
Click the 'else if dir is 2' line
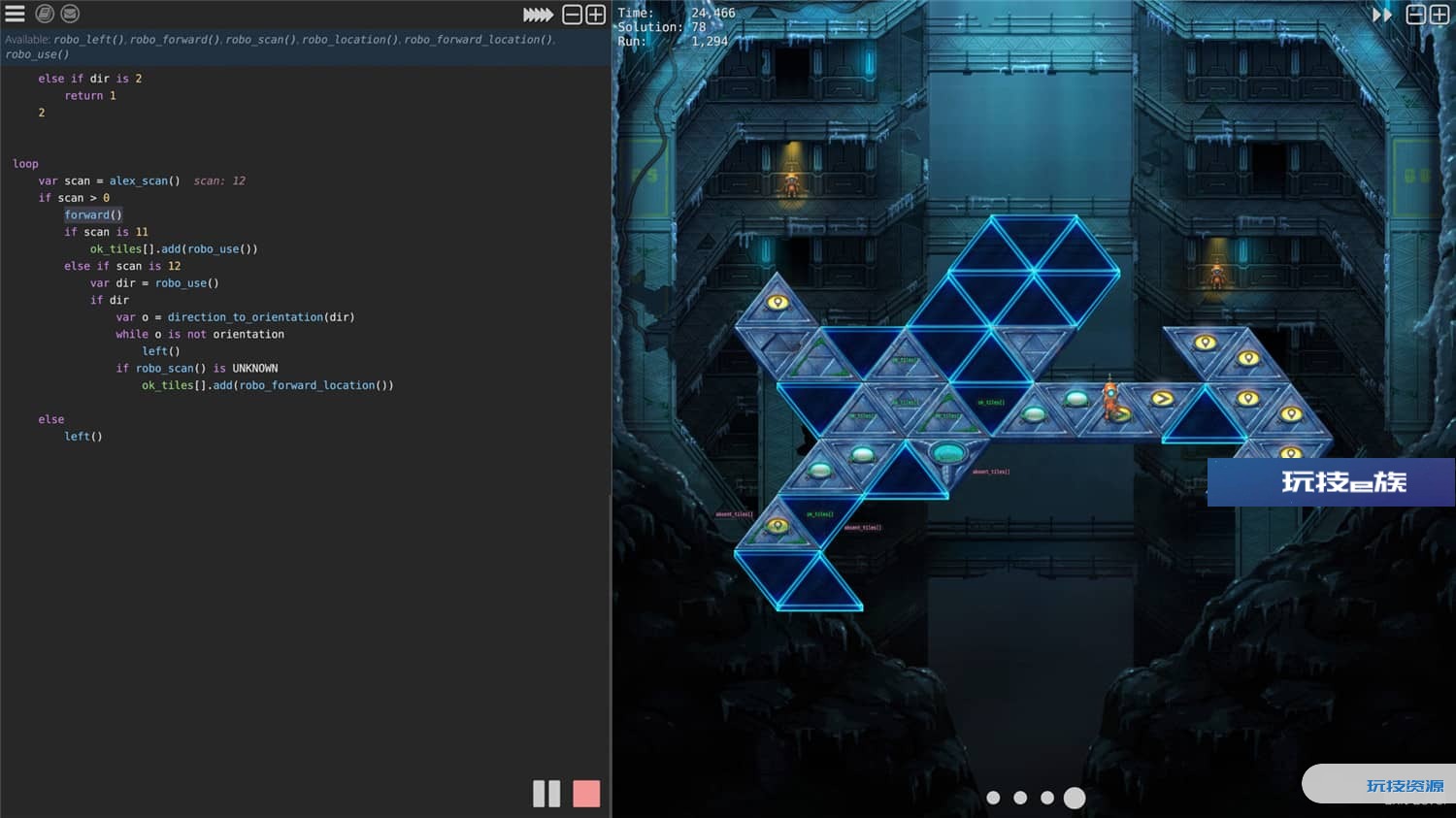[90, 79]
